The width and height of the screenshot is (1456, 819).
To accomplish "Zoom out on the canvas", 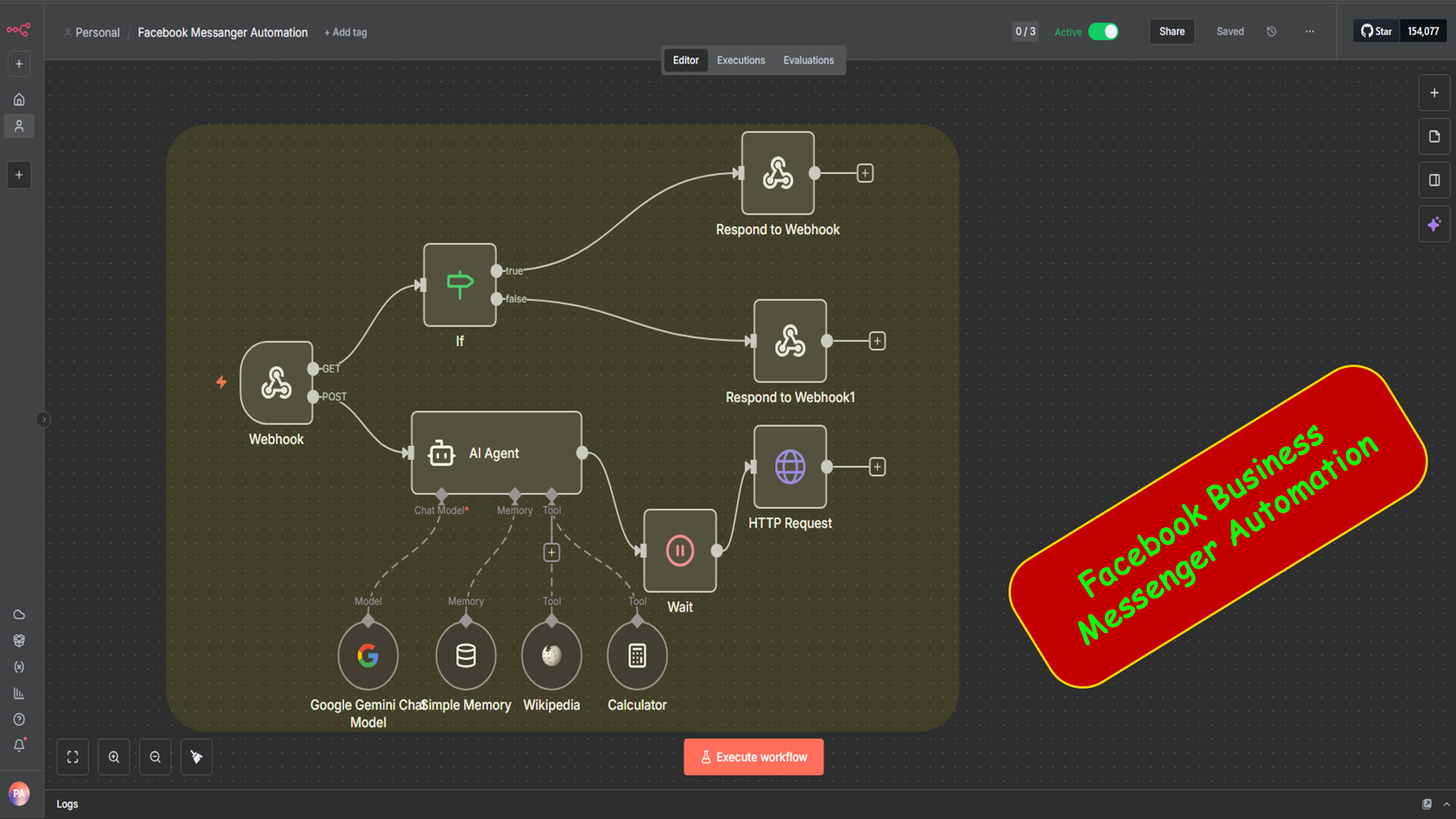I will point(155,757).
